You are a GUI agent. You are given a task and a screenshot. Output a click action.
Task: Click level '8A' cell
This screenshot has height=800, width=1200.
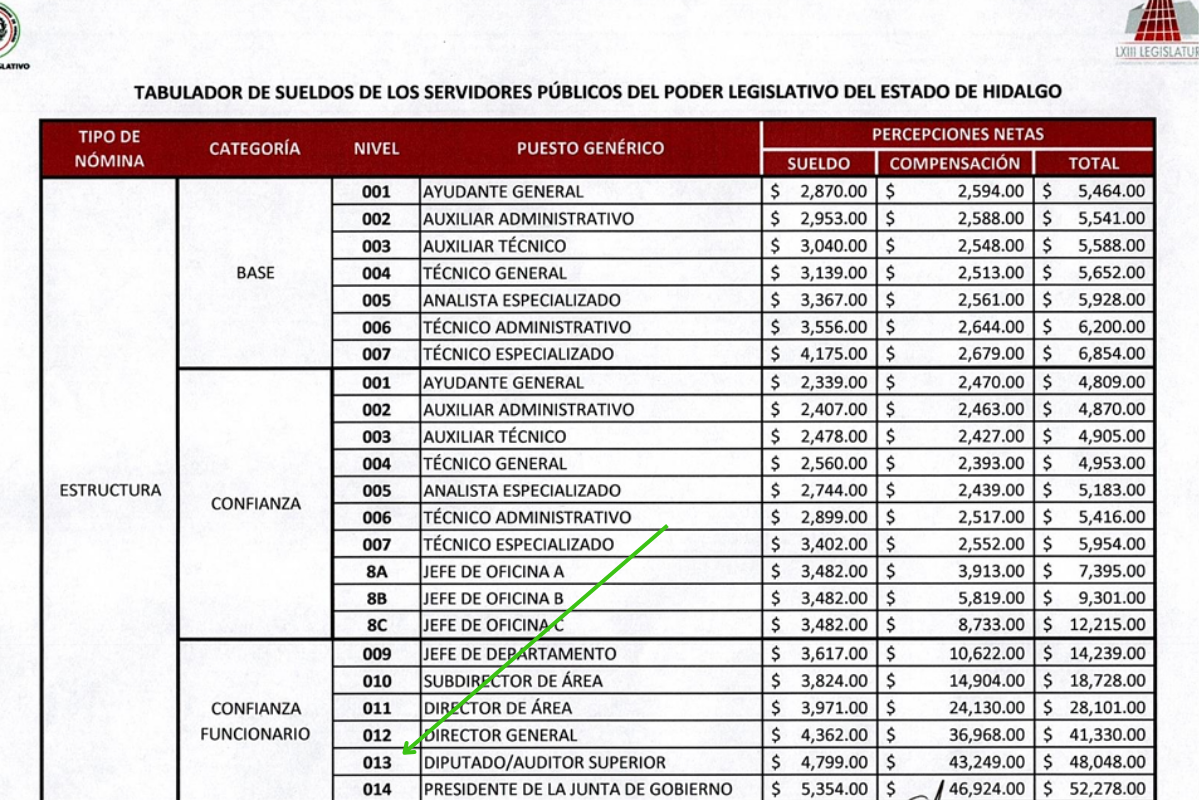coord(376,571)
